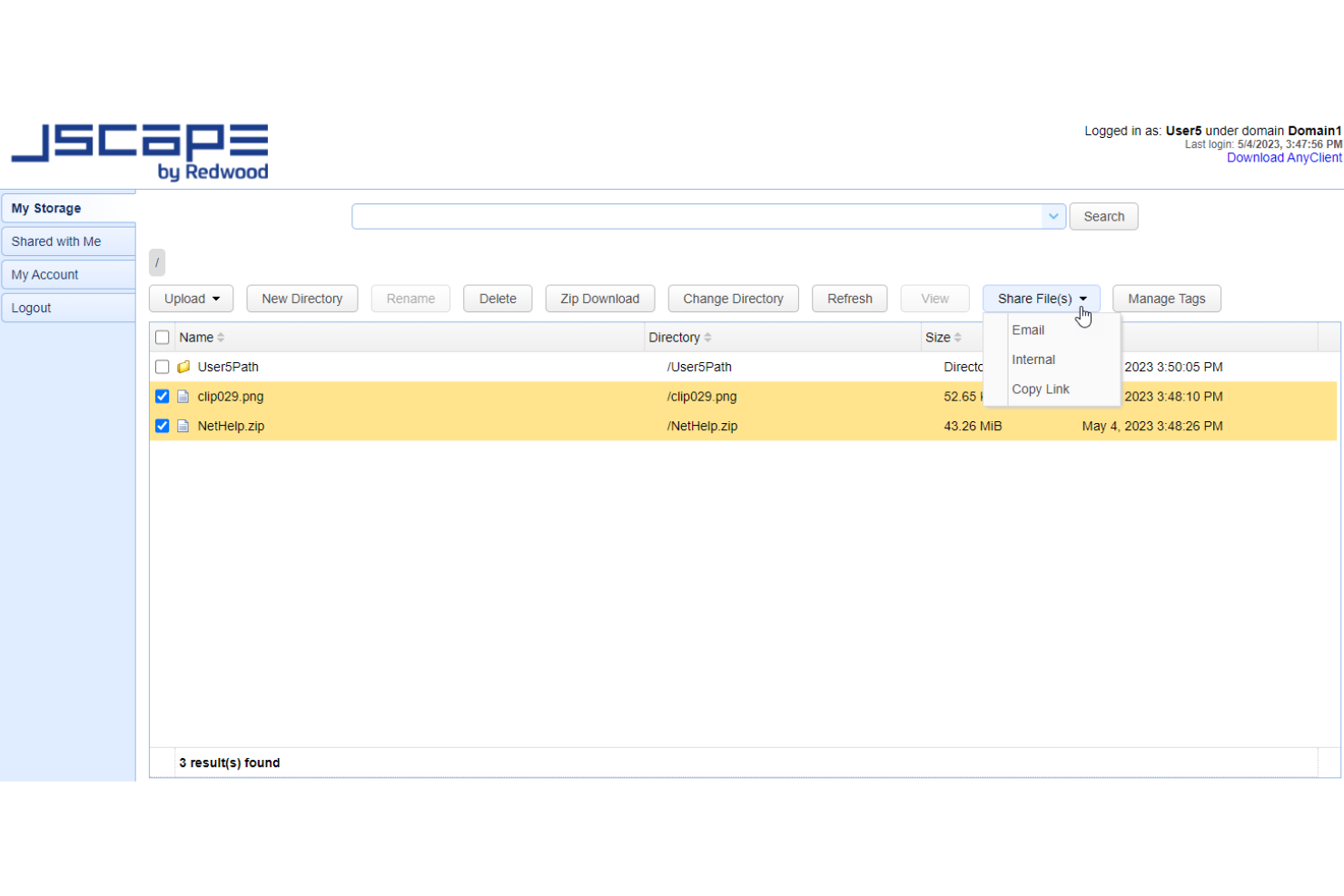
Task: Click the file icon beside NetHelp.zip
Action: coord(183,425)
